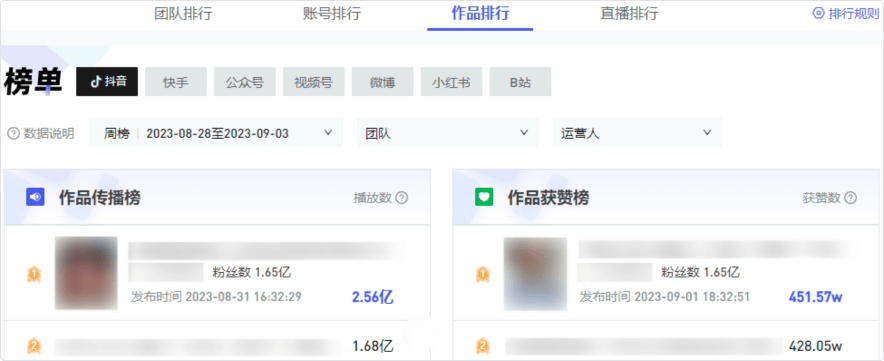884x361 pixels.
Task: Choose the 快手 platform button
Action: point(176,82)
